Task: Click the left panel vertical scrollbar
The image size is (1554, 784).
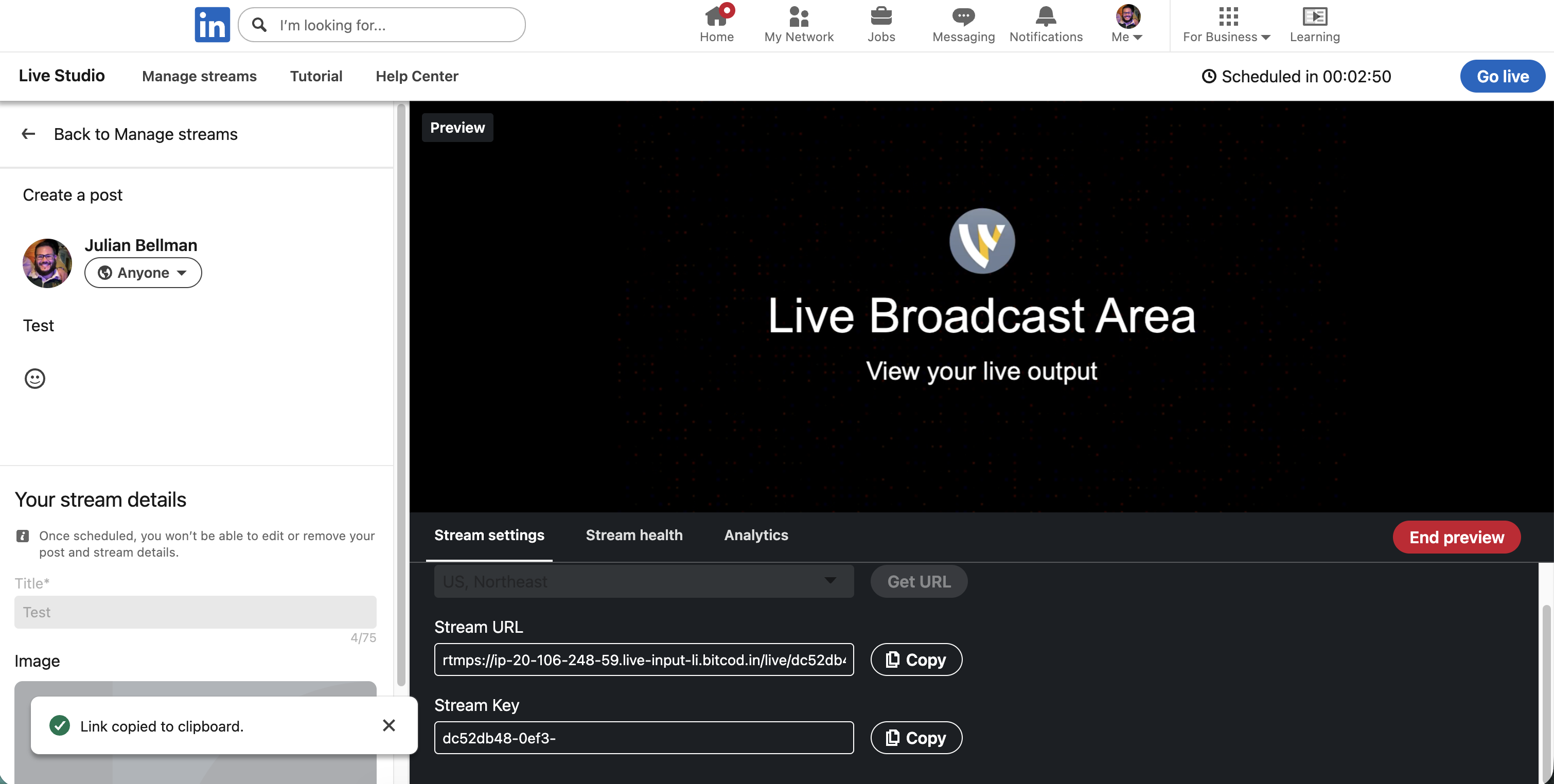Action: tap(401, 395)
